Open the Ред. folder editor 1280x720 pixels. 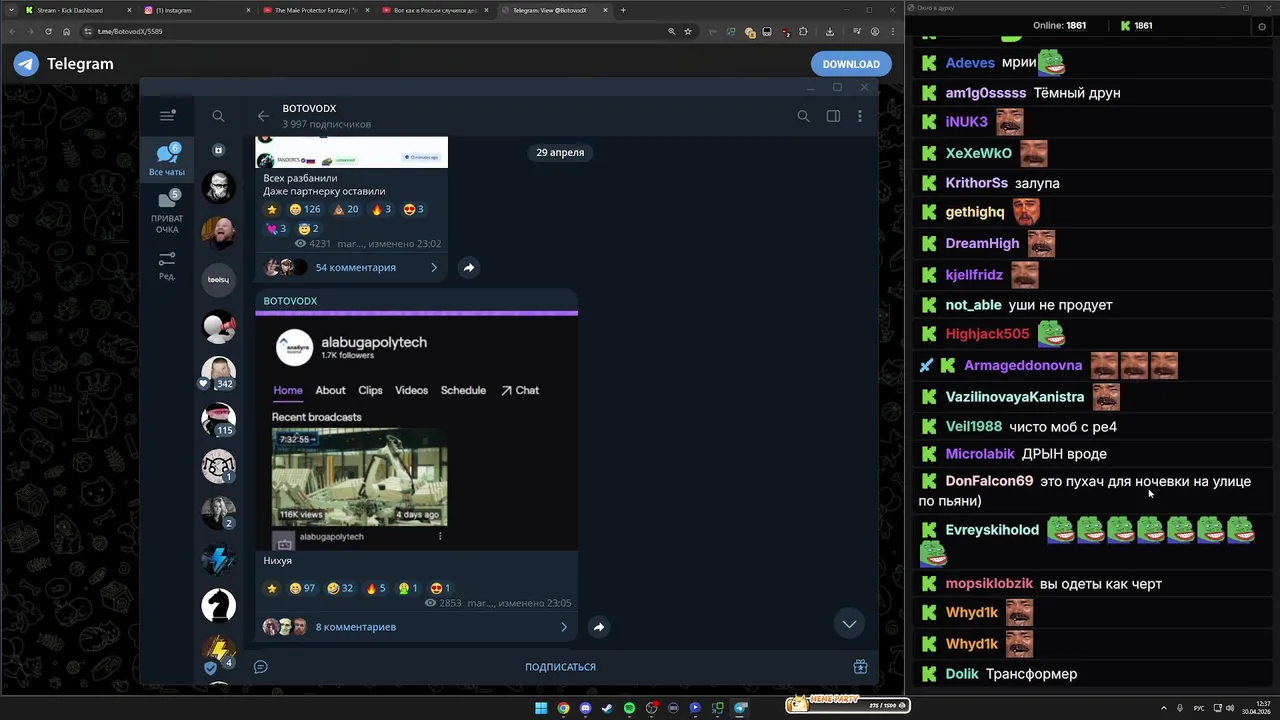[x=167, y=266]
